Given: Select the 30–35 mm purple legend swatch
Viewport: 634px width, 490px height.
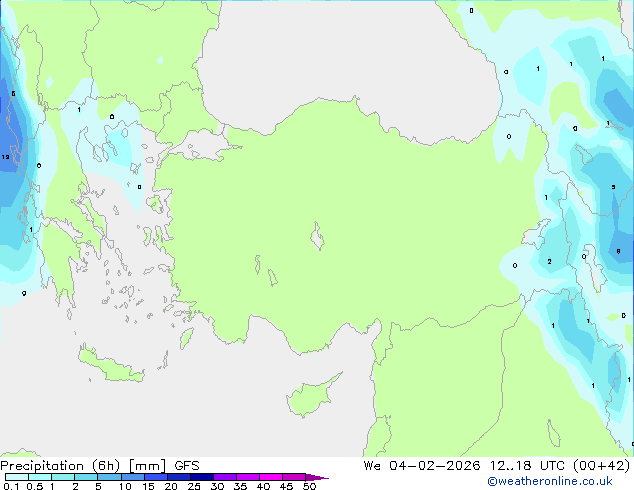Looking at the screenshot, I should (225, 477).
